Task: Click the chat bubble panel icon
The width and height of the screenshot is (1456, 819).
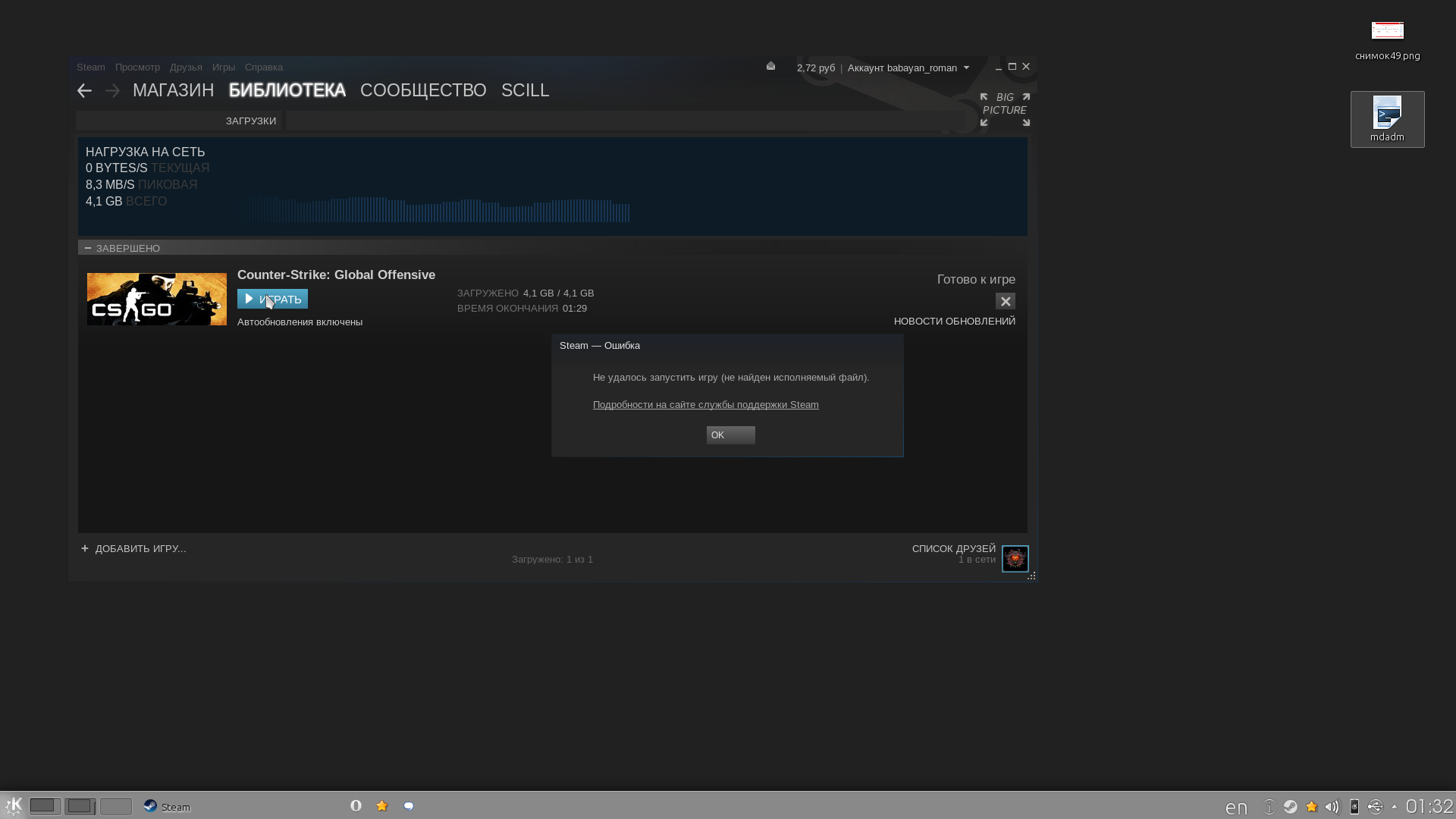Action: pos(409,806)
